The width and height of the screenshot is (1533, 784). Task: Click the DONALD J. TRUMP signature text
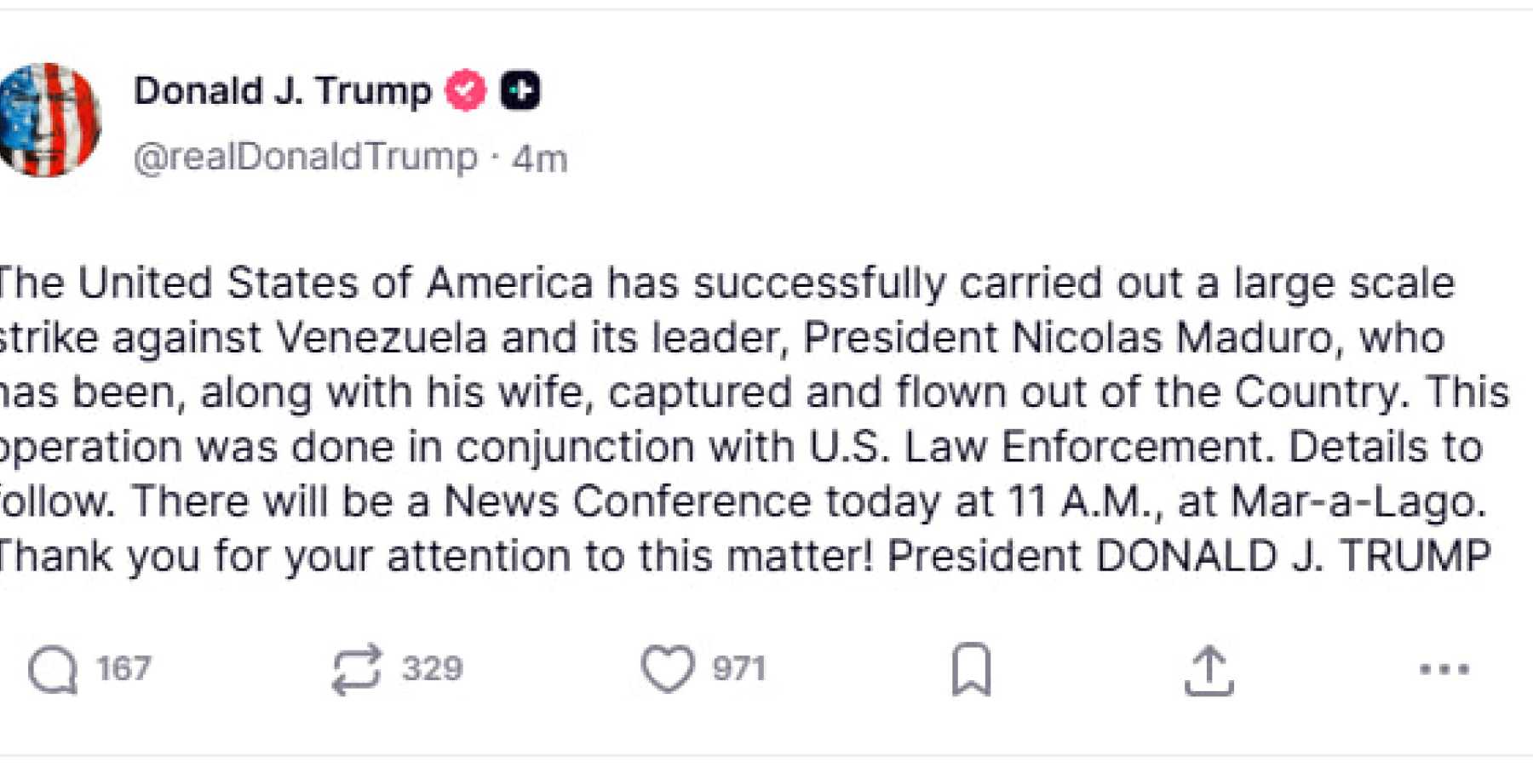point(1293,556)
